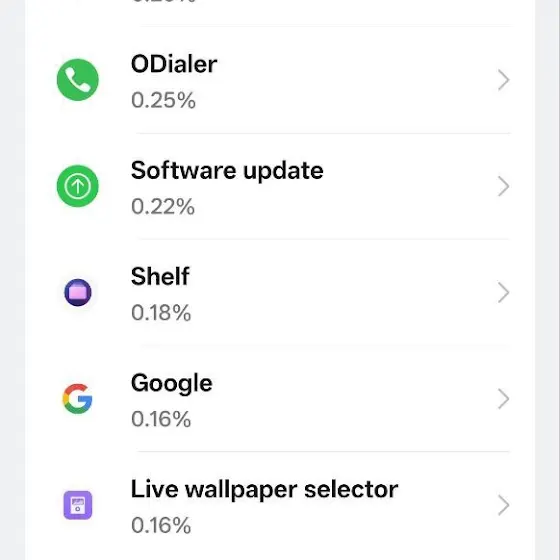Tap the purple Shelf app icon

tap(78, 292)
